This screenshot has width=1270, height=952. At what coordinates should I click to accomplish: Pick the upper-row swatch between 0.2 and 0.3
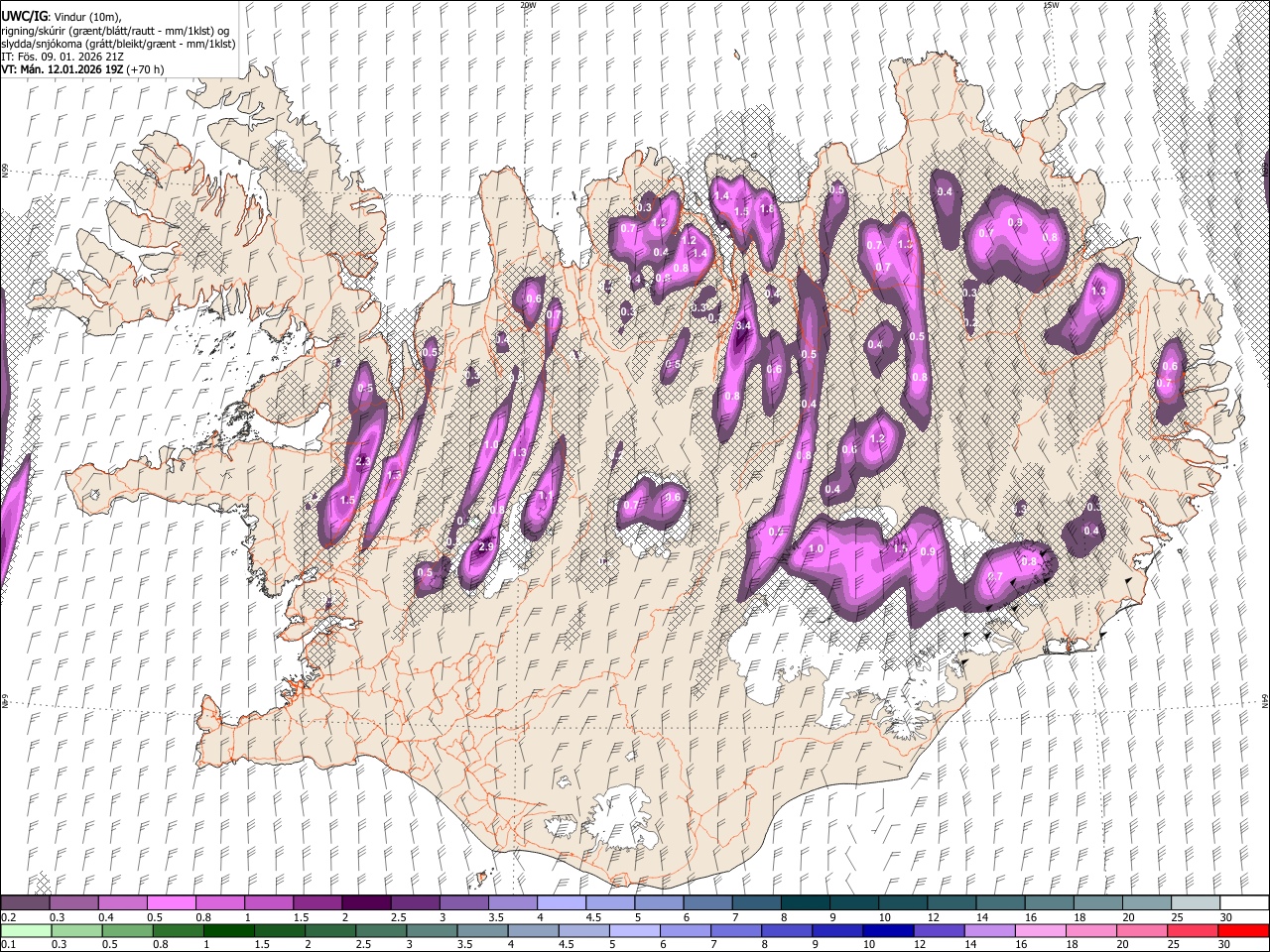[x=25, y=902]
